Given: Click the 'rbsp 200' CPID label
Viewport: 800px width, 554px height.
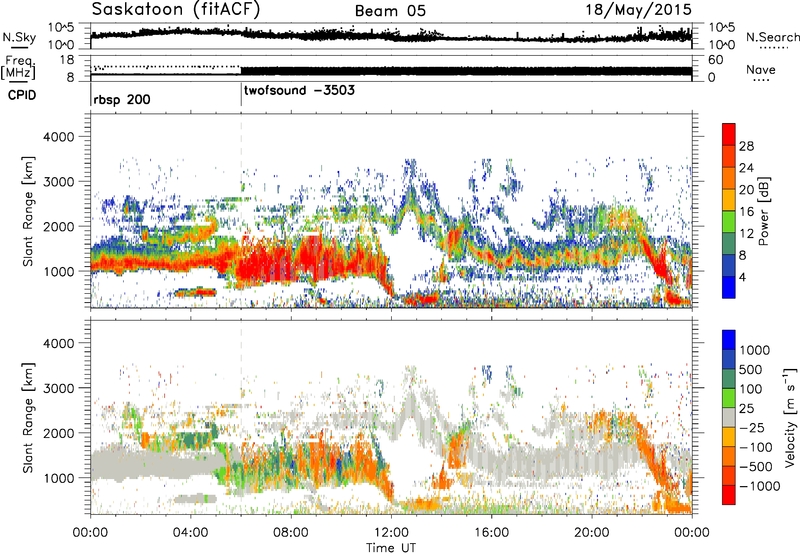Looking at the screenshot, I should pyautogui.click(x=122, y=99).
